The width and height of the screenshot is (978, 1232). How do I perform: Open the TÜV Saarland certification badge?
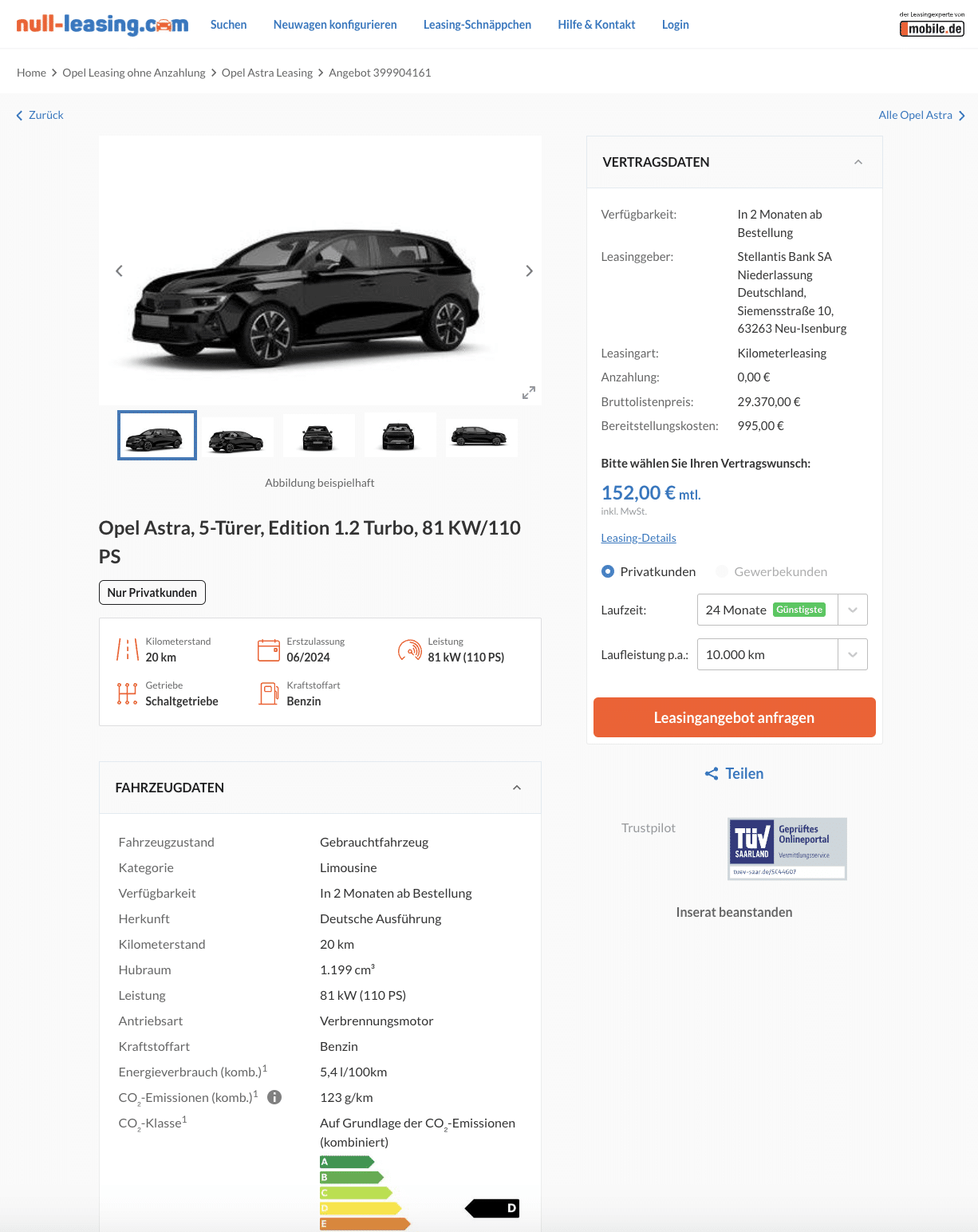[x=787, y=849]
